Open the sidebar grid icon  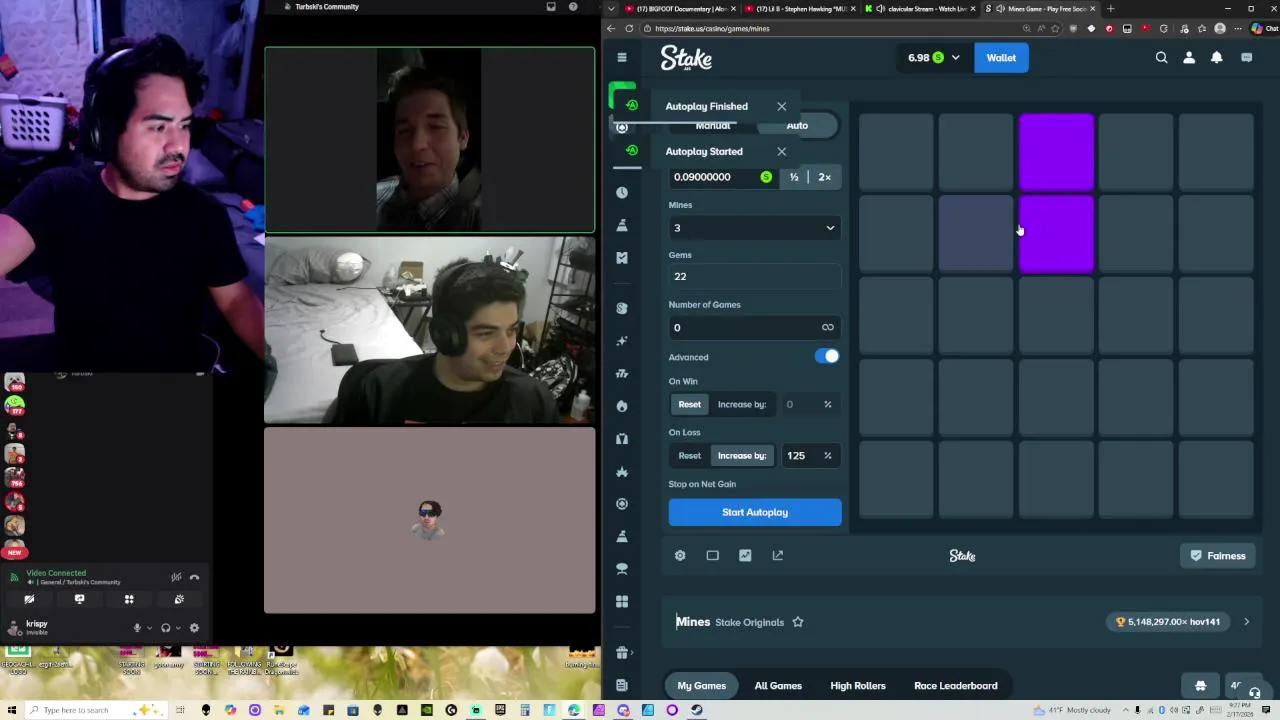[622, 601]
